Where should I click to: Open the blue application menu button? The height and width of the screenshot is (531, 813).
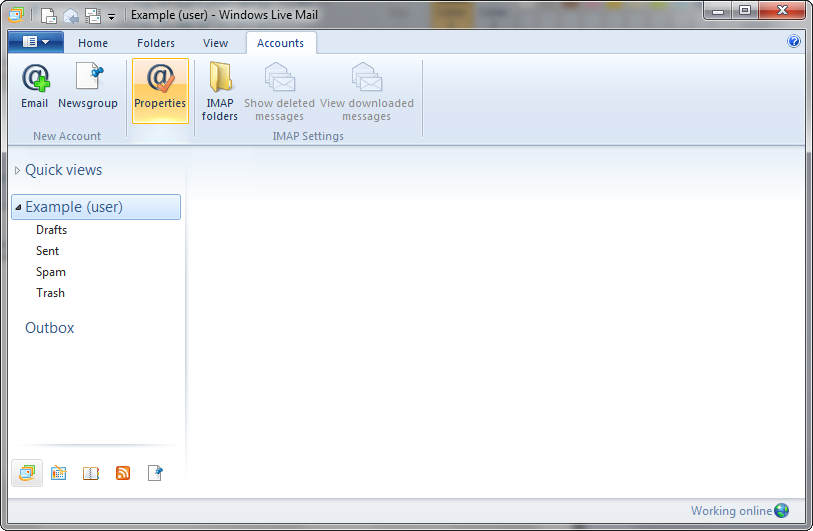(x=35, y=42)
